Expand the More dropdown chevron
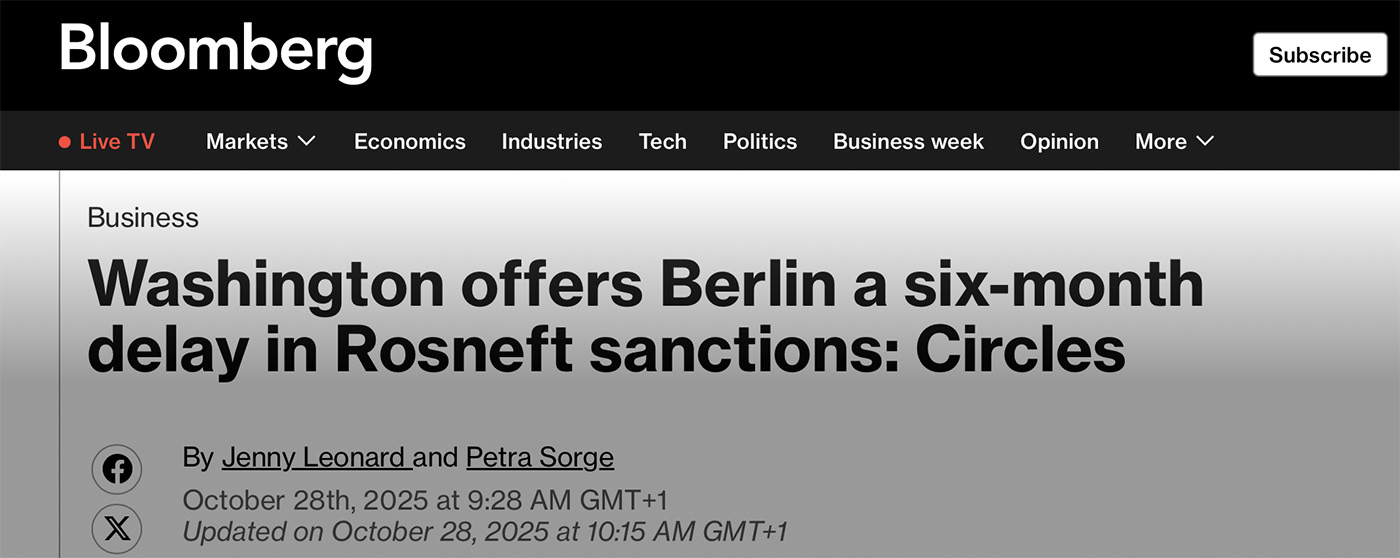Image resolution: width=1400 pixels, height=558 pixels. point(1205,142)
